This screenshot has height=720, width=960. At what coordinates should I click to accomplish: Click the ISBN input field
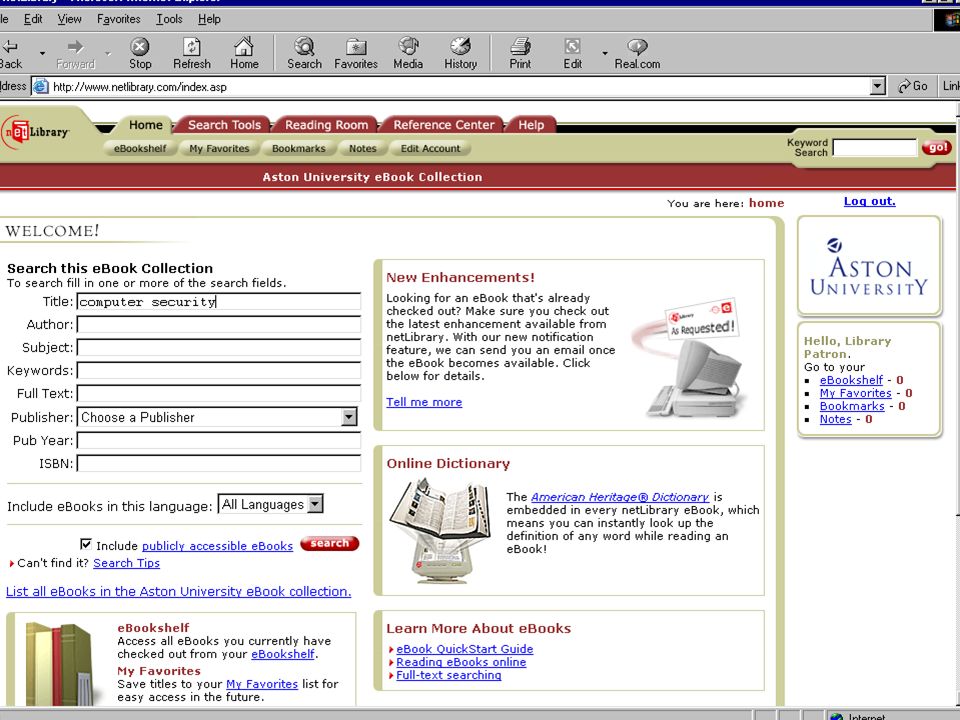(x=219, y=463)
